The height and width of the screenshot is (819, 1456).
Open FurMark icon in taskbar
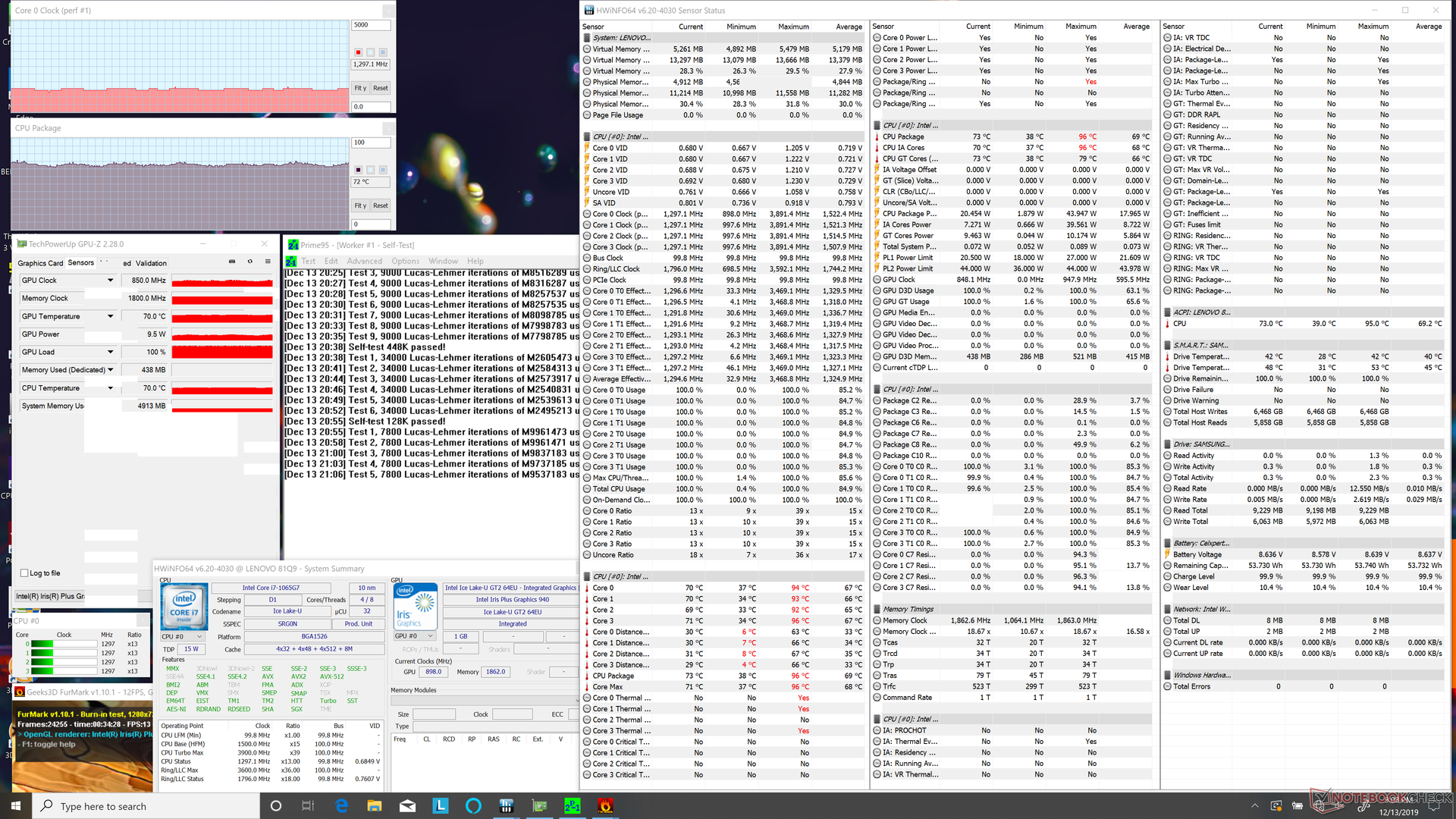[x=605, y=805]
